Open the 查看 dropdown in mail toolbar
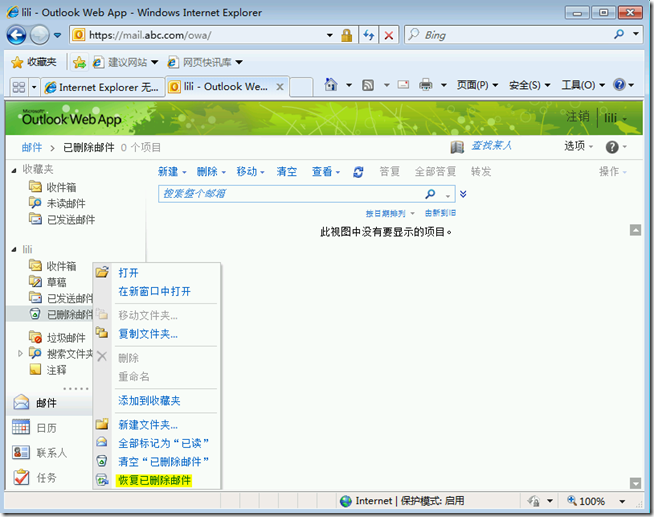 point(326,171)
